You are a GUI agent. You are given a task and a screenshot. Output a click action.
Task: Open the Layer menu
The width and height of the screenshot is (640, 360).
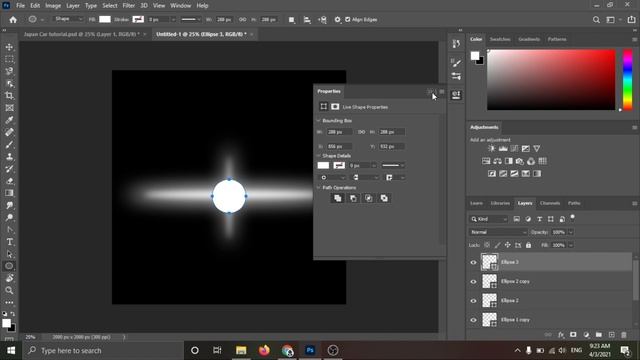[x=73, y=6]
